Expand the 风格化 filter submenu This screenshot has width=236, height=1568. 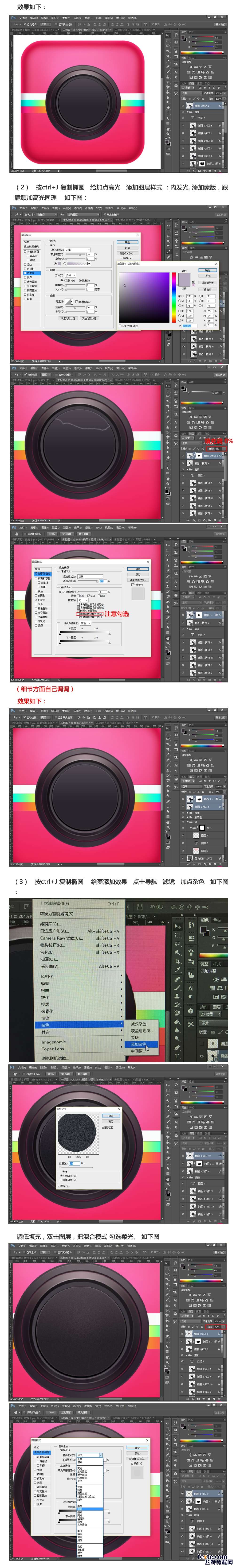coord(47,976)
